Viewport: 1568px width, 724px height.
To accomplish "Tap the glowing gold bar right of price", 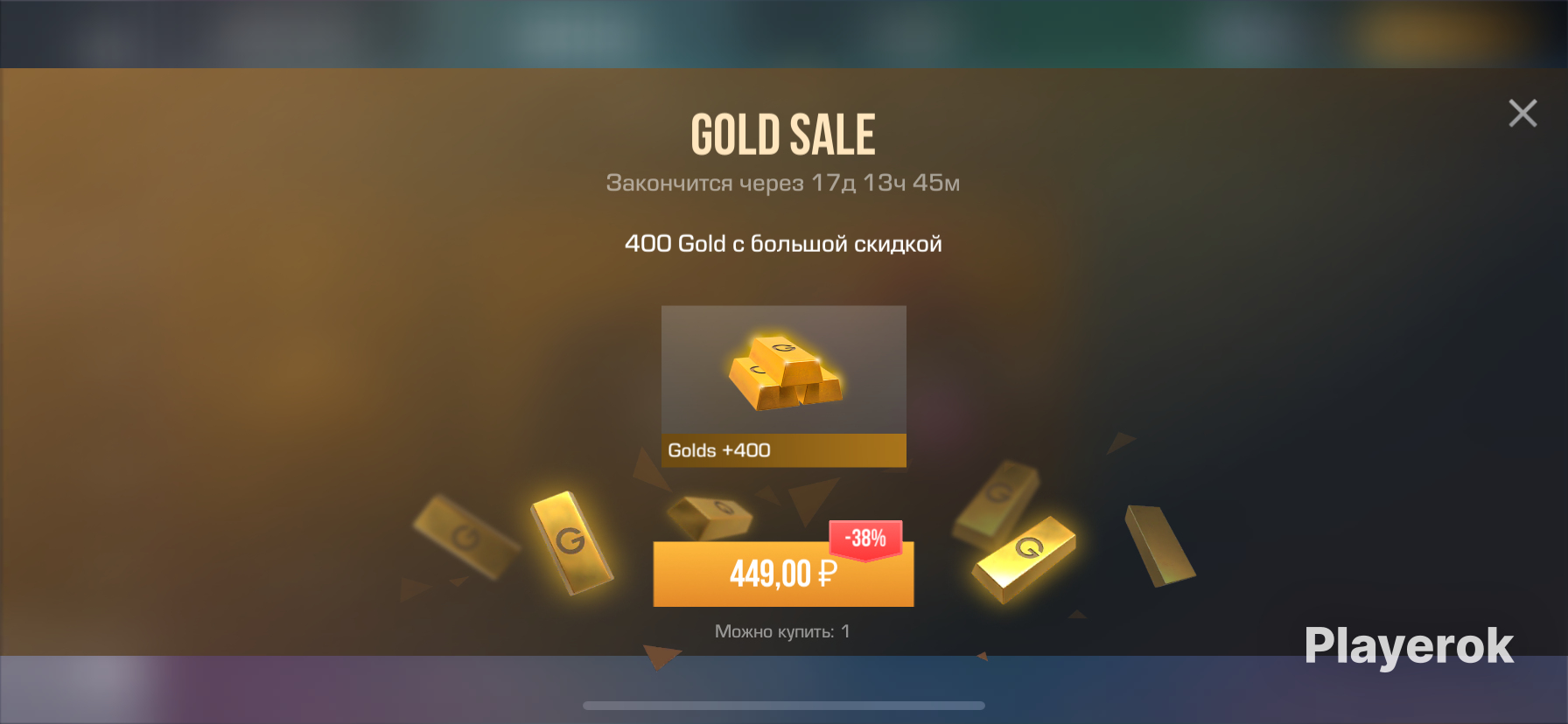I will pyautogui.click(x=1024, y=559).
